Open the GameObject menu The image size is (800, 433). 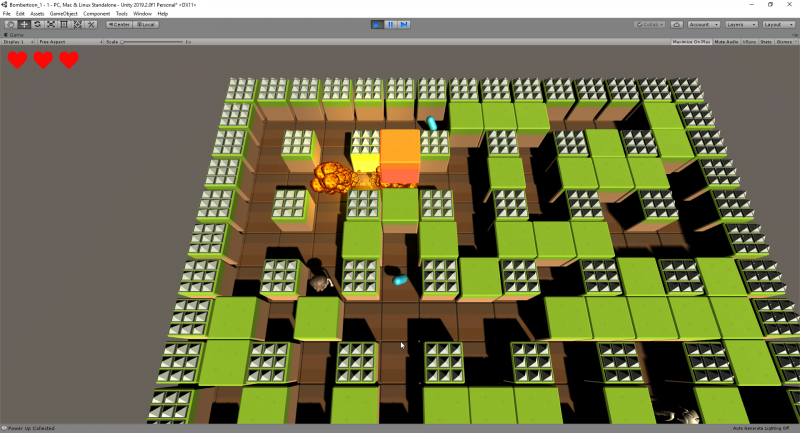point(64,14)
